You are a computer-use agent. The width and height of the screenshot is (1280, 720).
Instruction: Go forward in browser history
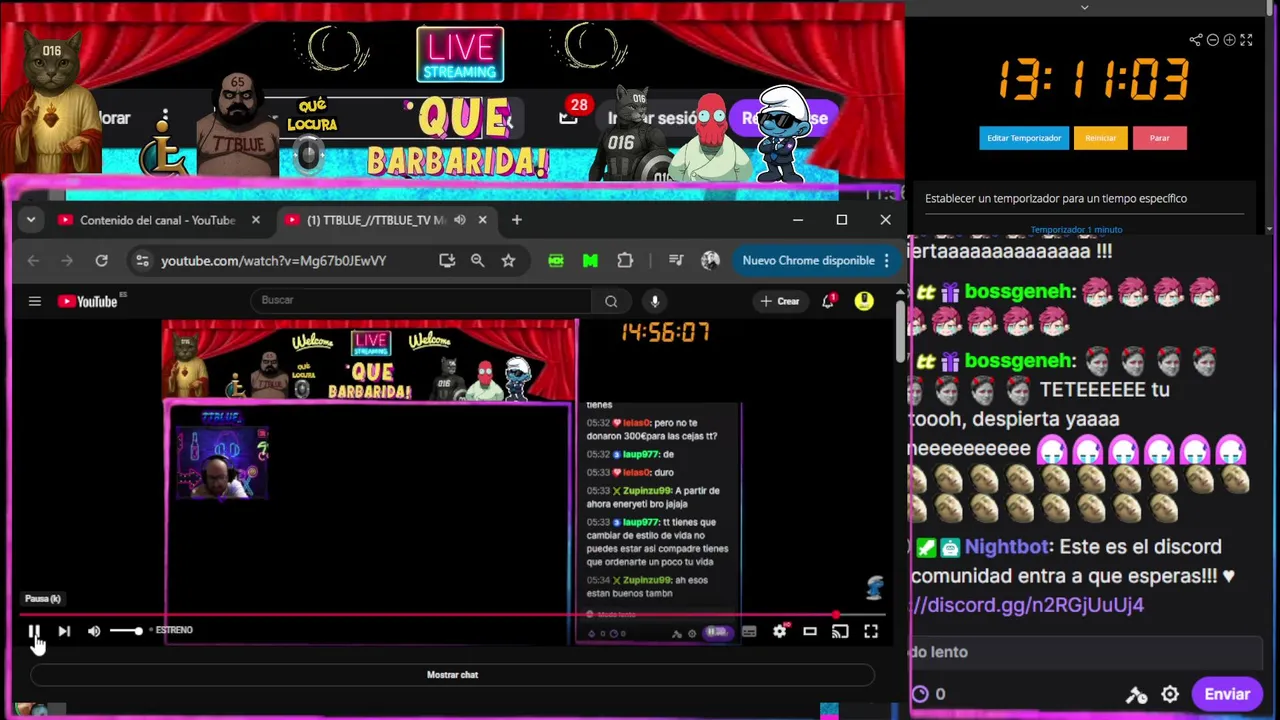tap(67, 261)
